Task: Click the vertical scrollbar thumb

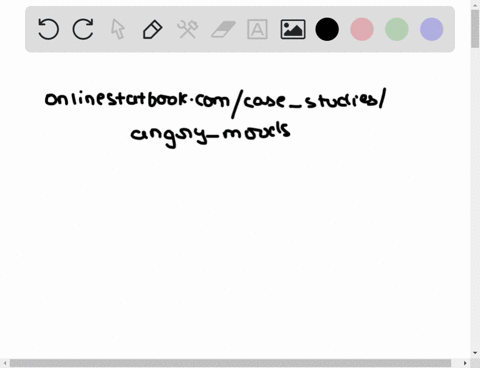Action: click(x=475, y=29)
